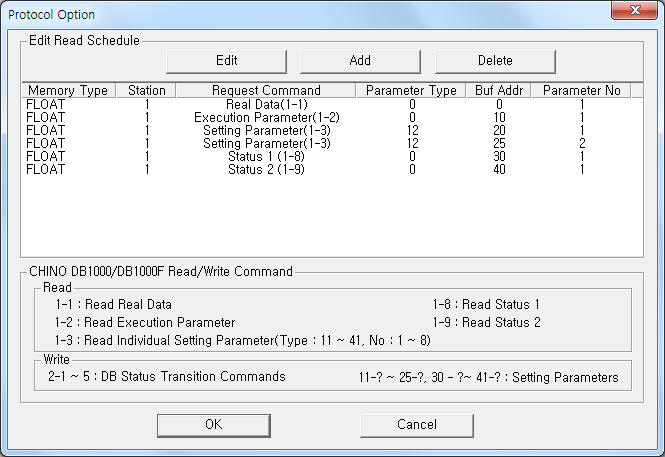
Task: Select Setting Parameter row with Buf Addr 20
Action: [266, 130]
